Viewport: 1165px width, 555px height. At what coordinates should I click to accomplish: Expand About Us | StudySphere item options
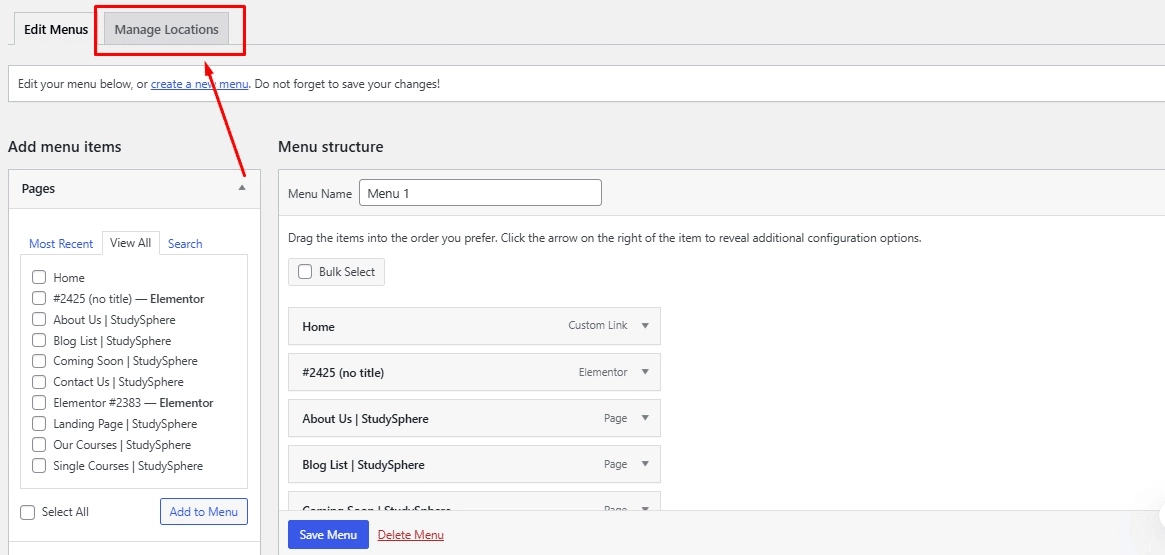645,418
